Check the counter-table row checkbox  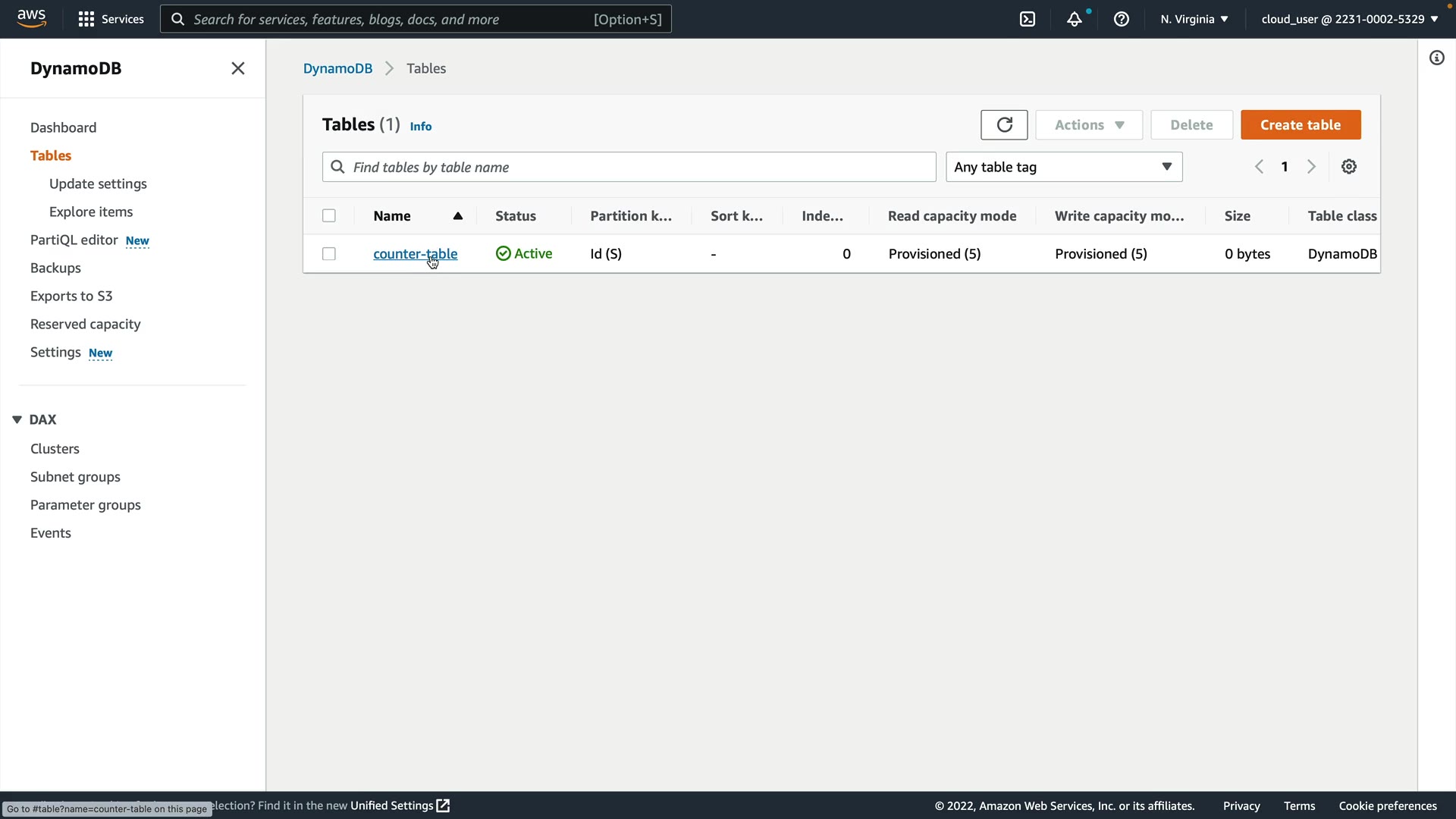pos(329,254)
